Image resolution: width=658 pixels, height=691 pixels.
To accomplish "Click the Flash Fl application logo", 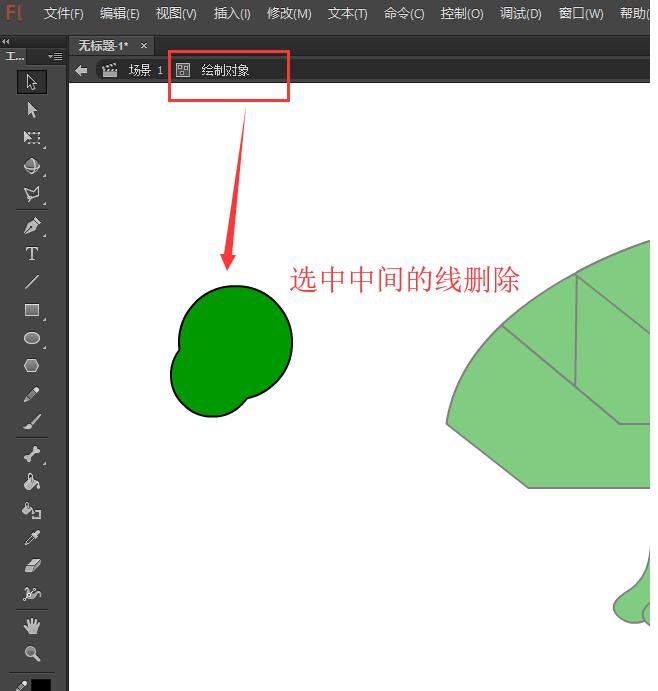I will click(x=15, y=13).
